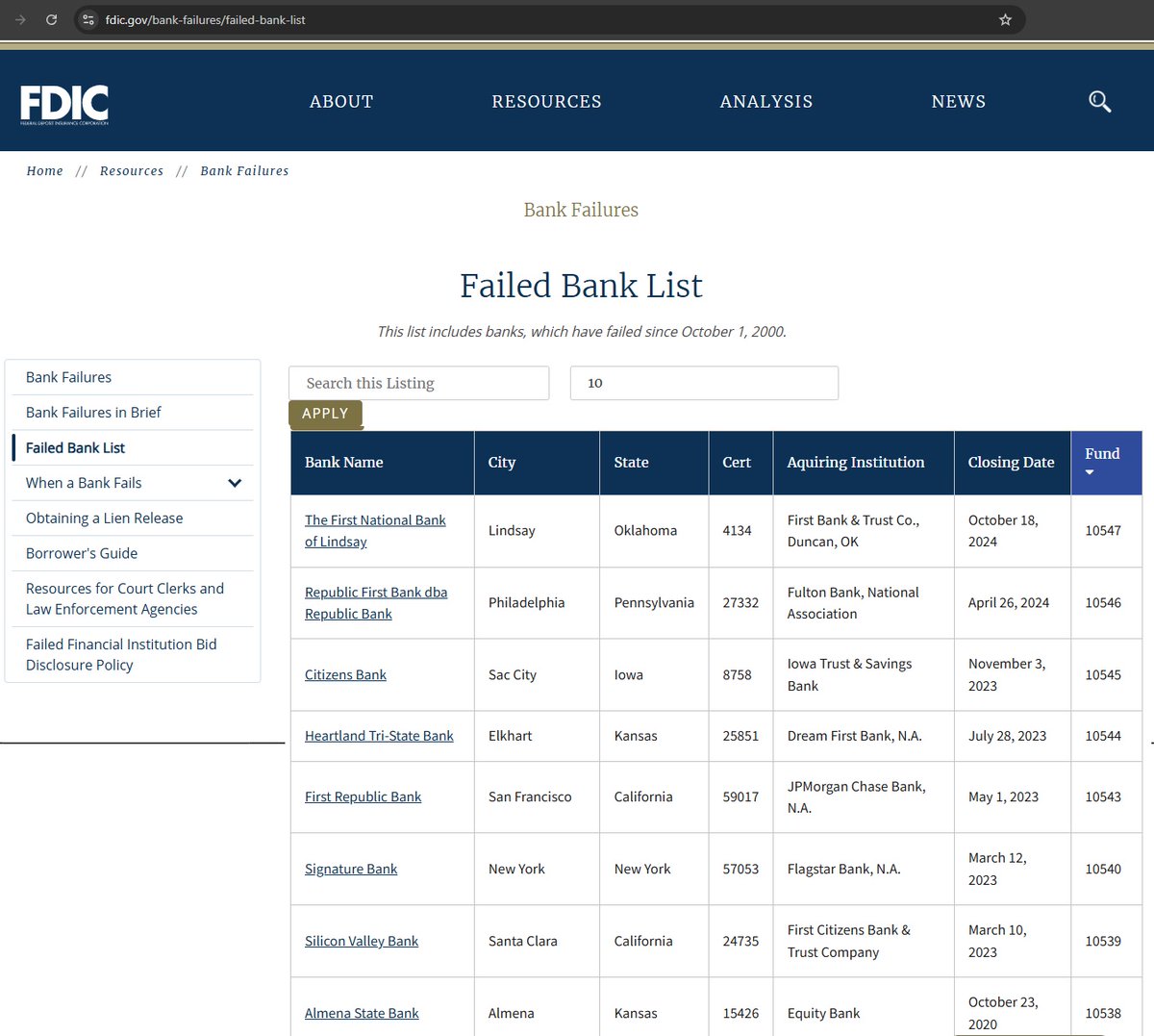Click cert number 57053

(x=740, y=869)
